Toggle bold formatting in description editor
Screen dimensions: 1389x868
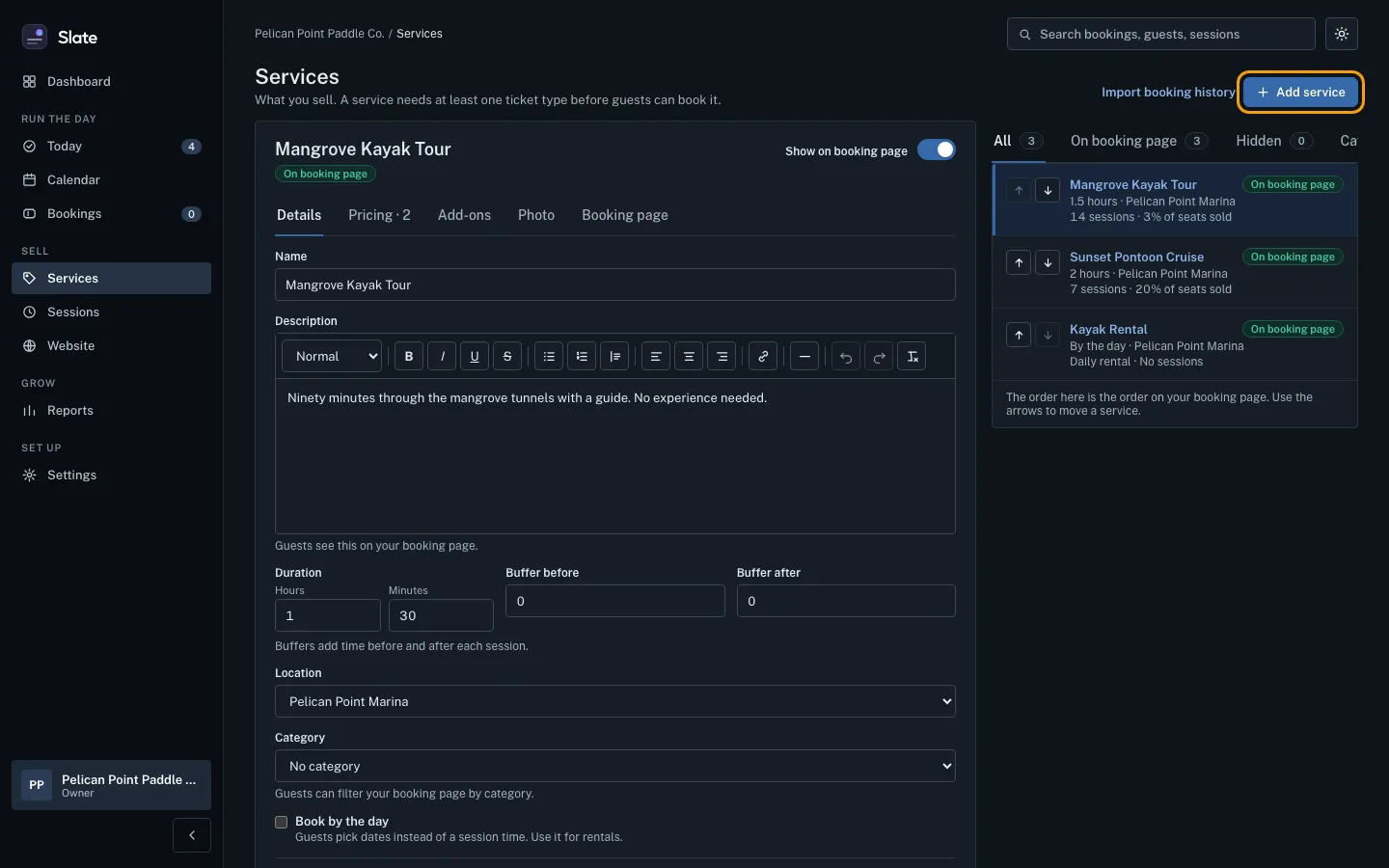pyautogui.click(x=409, y=356)
